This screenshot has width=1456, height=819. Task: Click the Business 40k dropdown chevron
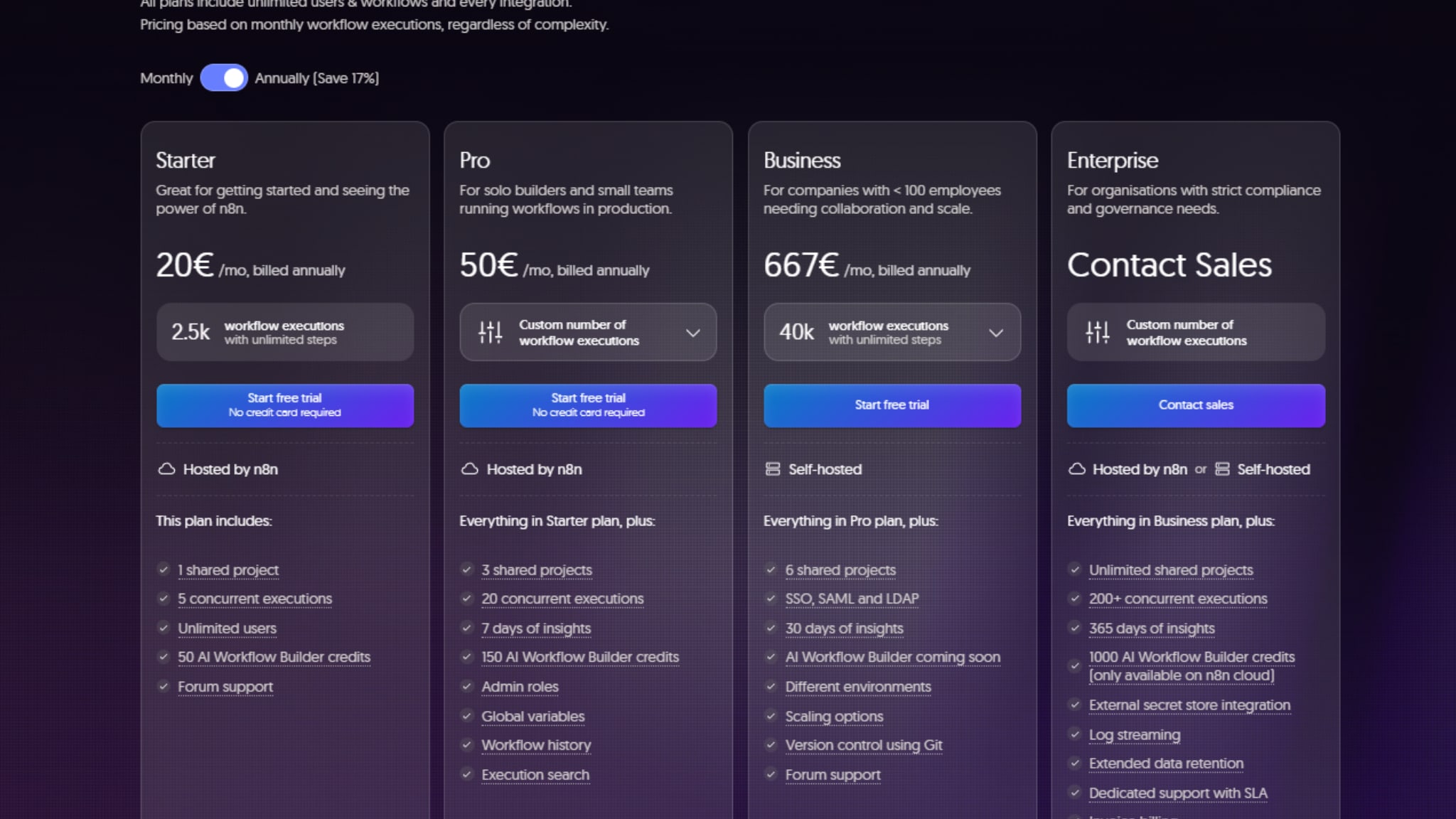coord(996,333)
